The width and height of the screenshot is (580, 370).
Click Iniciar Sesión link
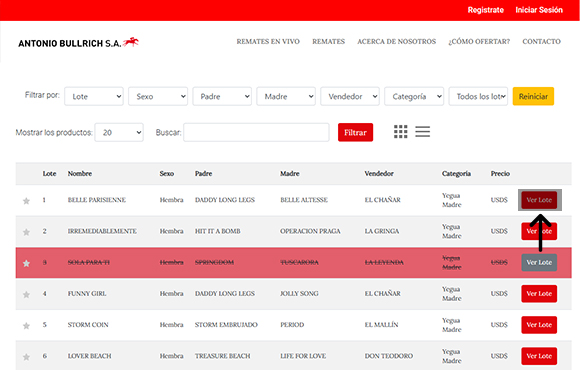click(539, 10)
